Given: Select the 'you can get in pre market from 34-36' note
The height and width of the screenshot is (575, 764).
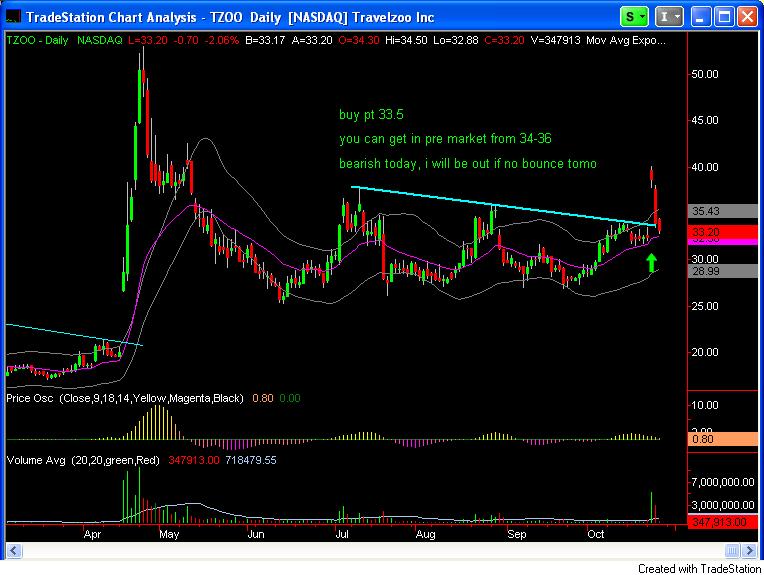Looking at the screenshot, I should 445,139.
